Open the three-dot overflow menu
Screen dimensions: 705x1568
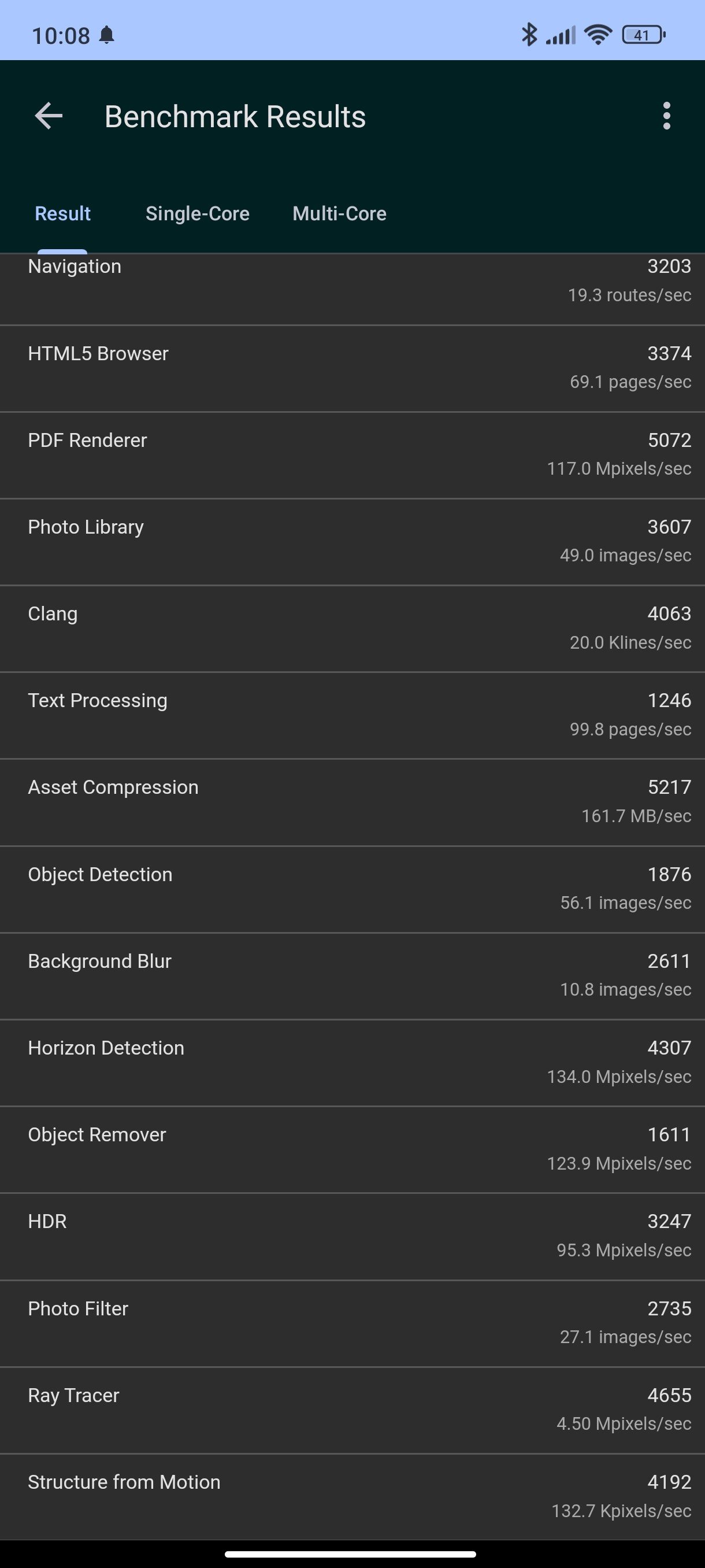tap(667, 116)
